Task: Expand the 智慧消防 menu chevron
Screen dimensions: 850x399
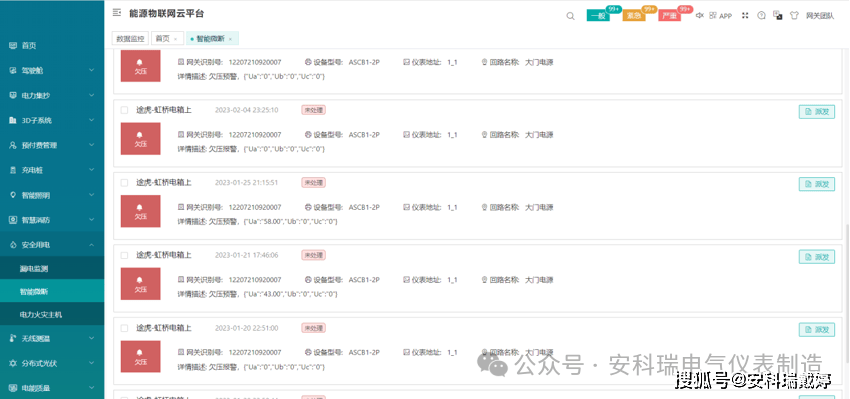Action: click(x=91, y=220)
